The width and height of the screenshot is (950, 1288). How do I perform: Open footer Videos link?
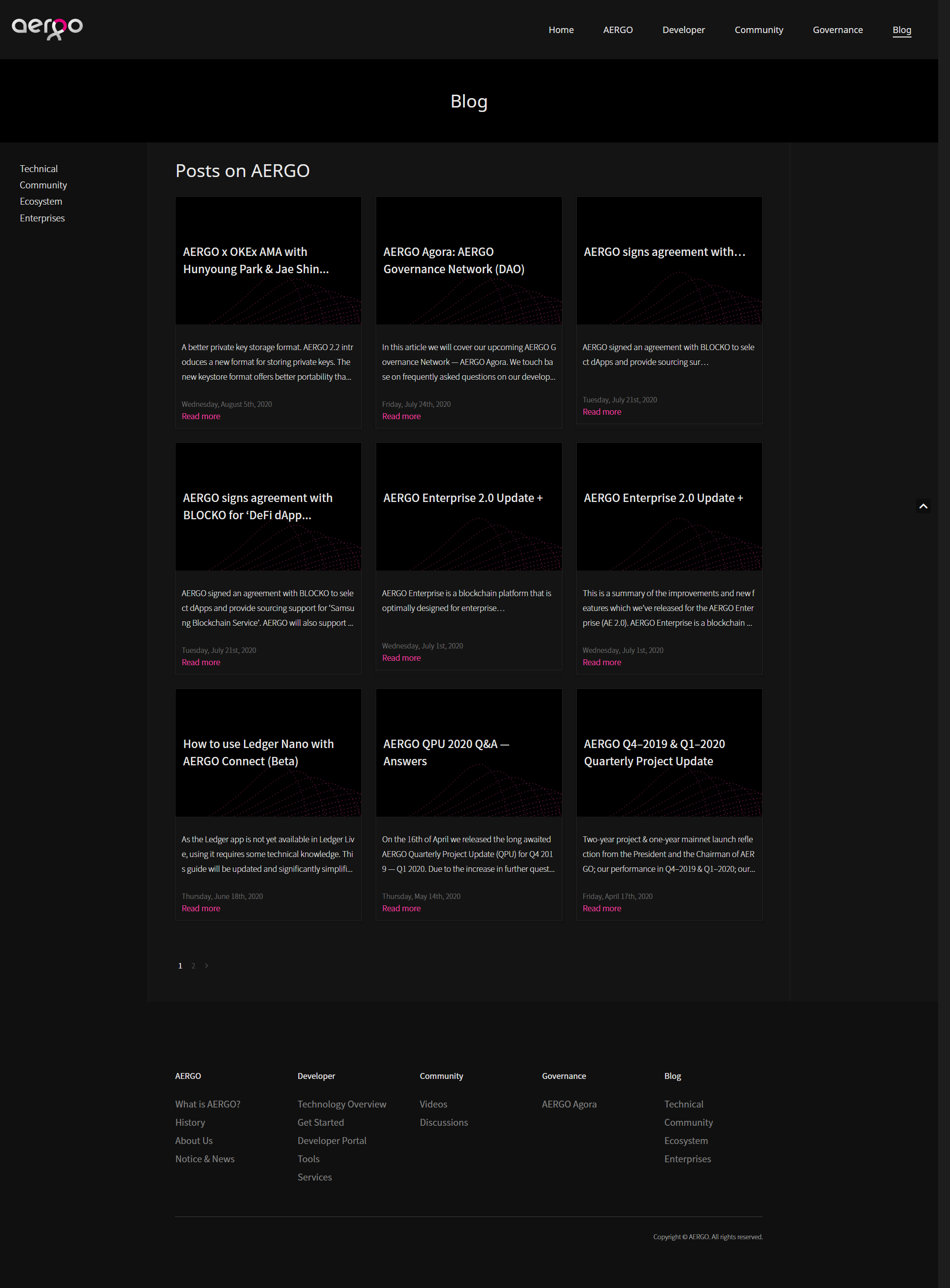click(x=433, y=1104)
